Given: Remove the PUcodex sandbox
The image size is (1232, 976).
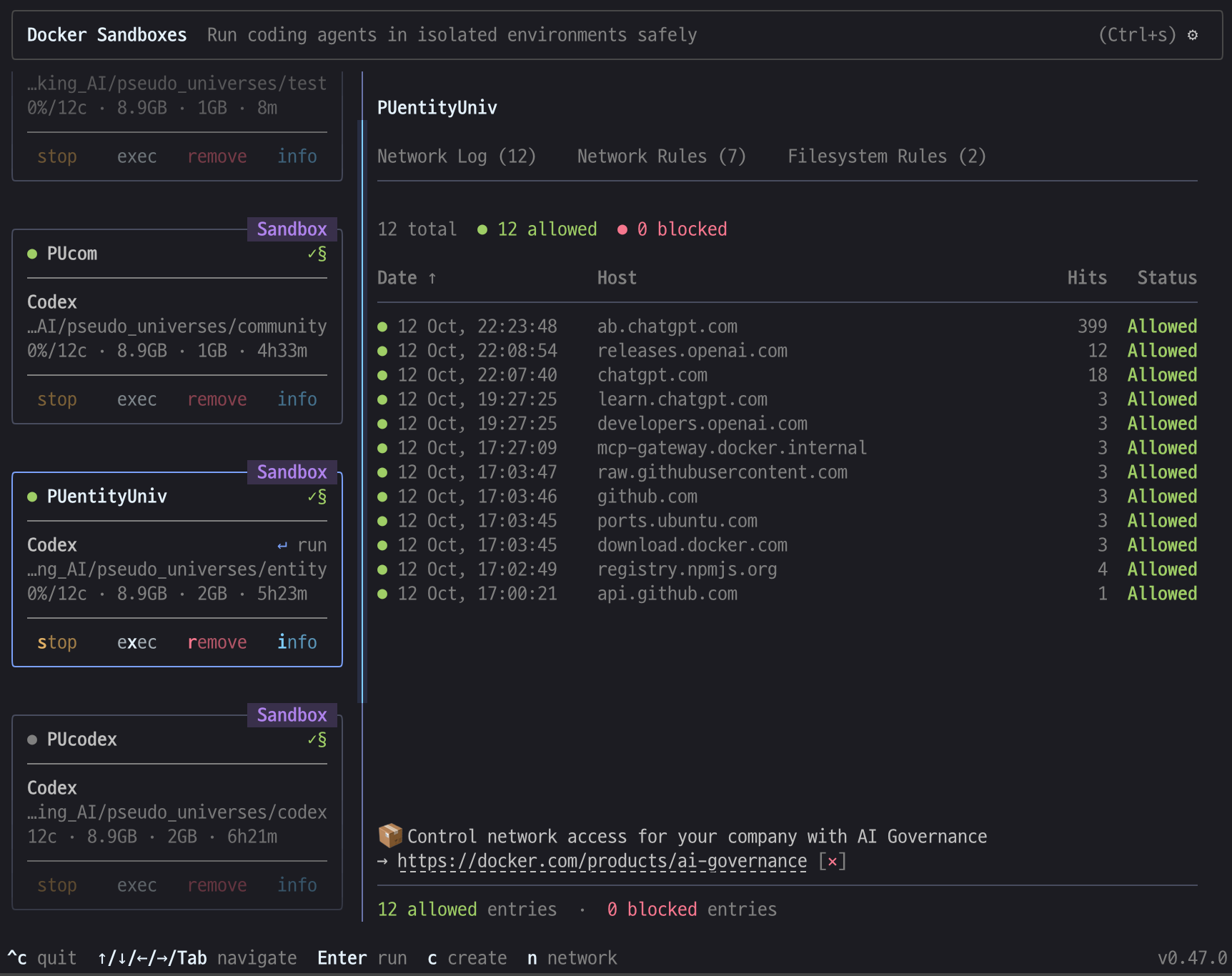Looking at the screenshot, I should coord(217,885).
